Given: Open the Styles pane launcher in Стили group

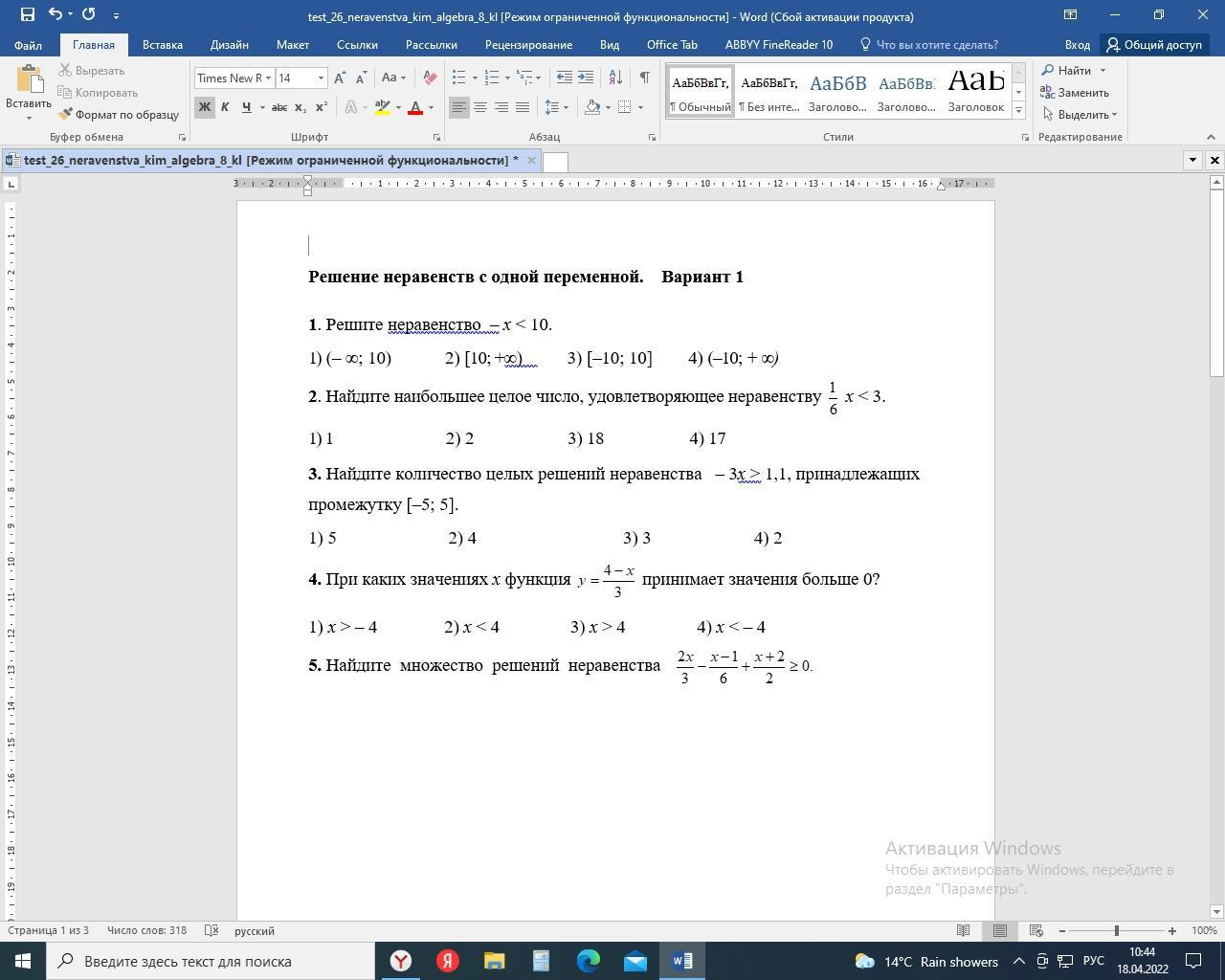Looking at the screenshot, I should pyautogui.click(x=1025, y=138).
